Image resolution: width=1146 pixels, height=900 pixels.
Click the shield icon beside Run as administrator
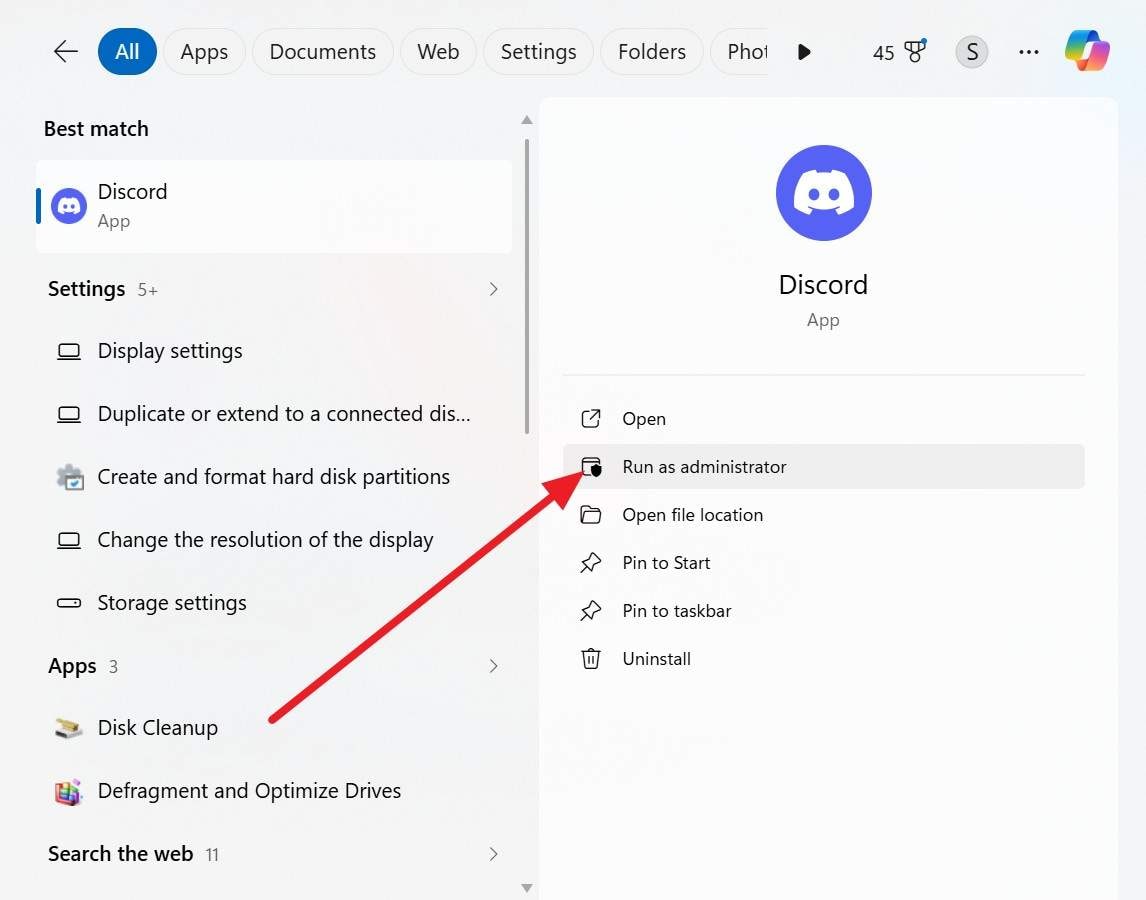[591, 466]
